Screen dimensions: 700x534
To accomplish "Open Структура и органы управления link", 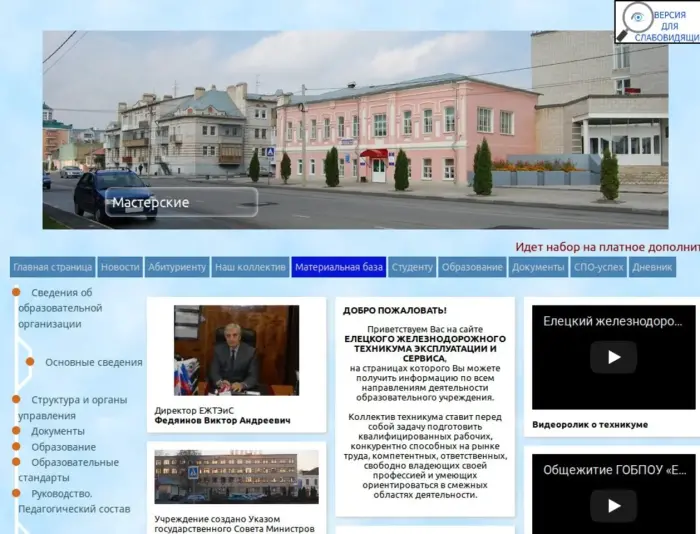I will coord(73,408).
